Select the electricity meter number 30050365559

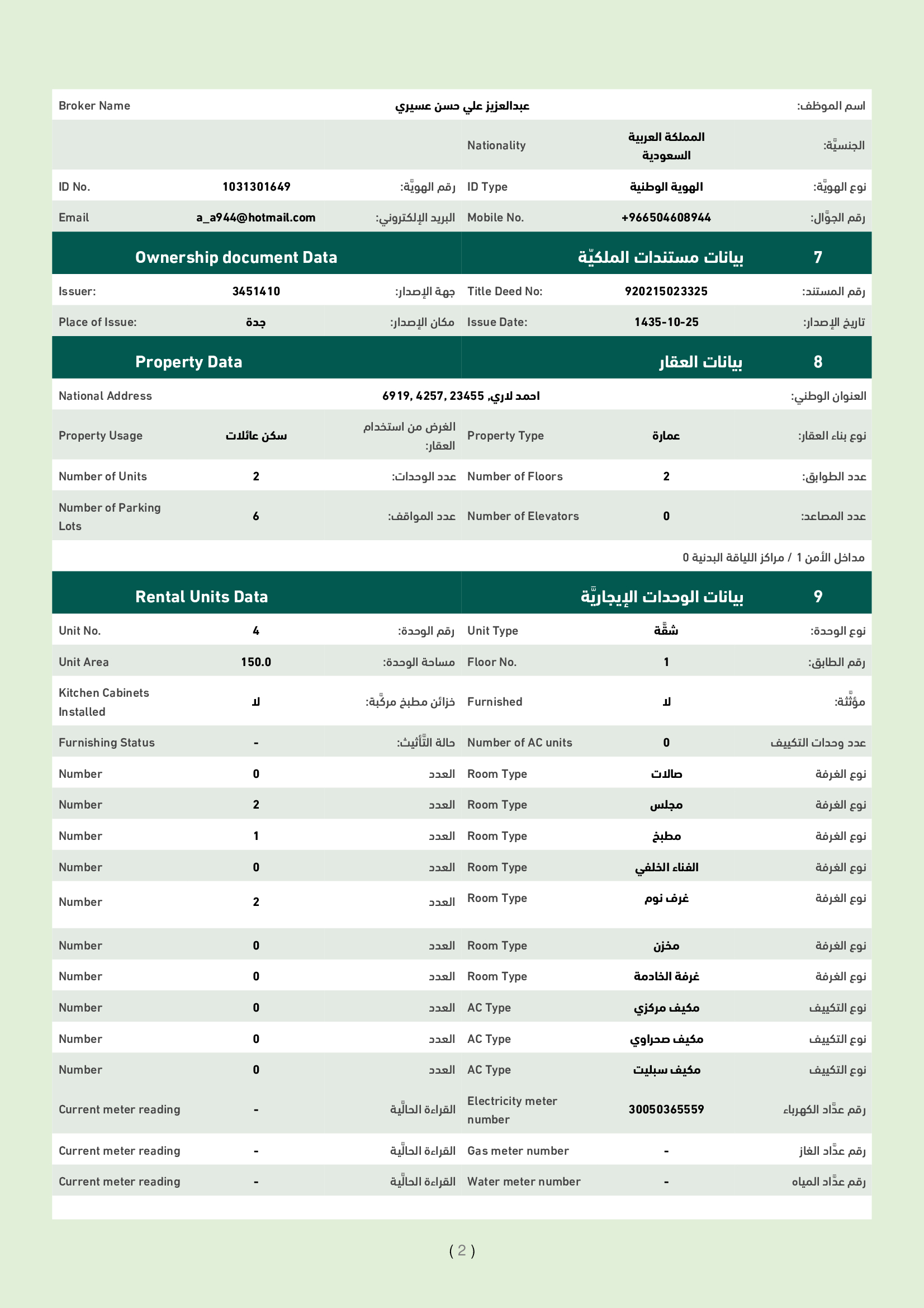point(666,1109)
